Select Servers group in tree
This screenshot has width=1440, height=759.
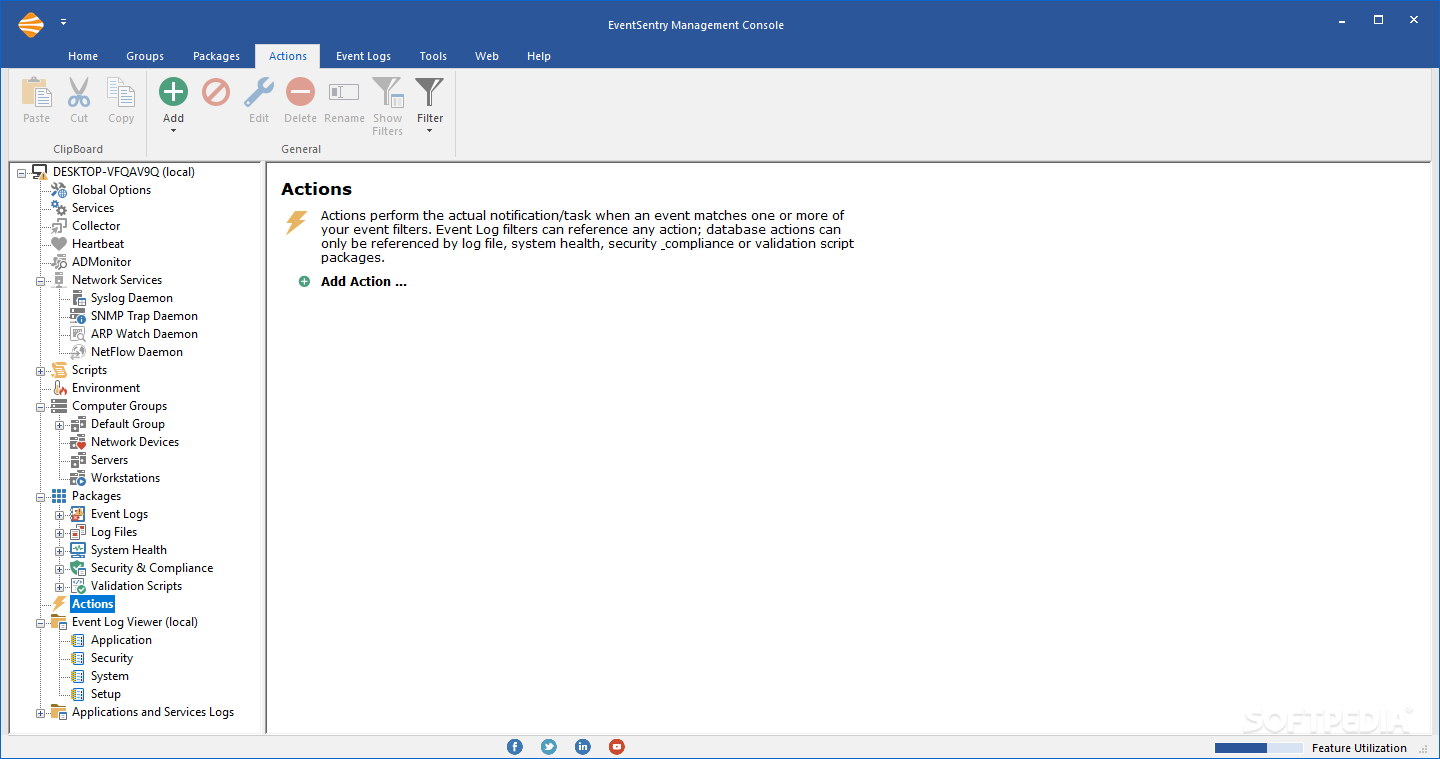pos(109,460)
